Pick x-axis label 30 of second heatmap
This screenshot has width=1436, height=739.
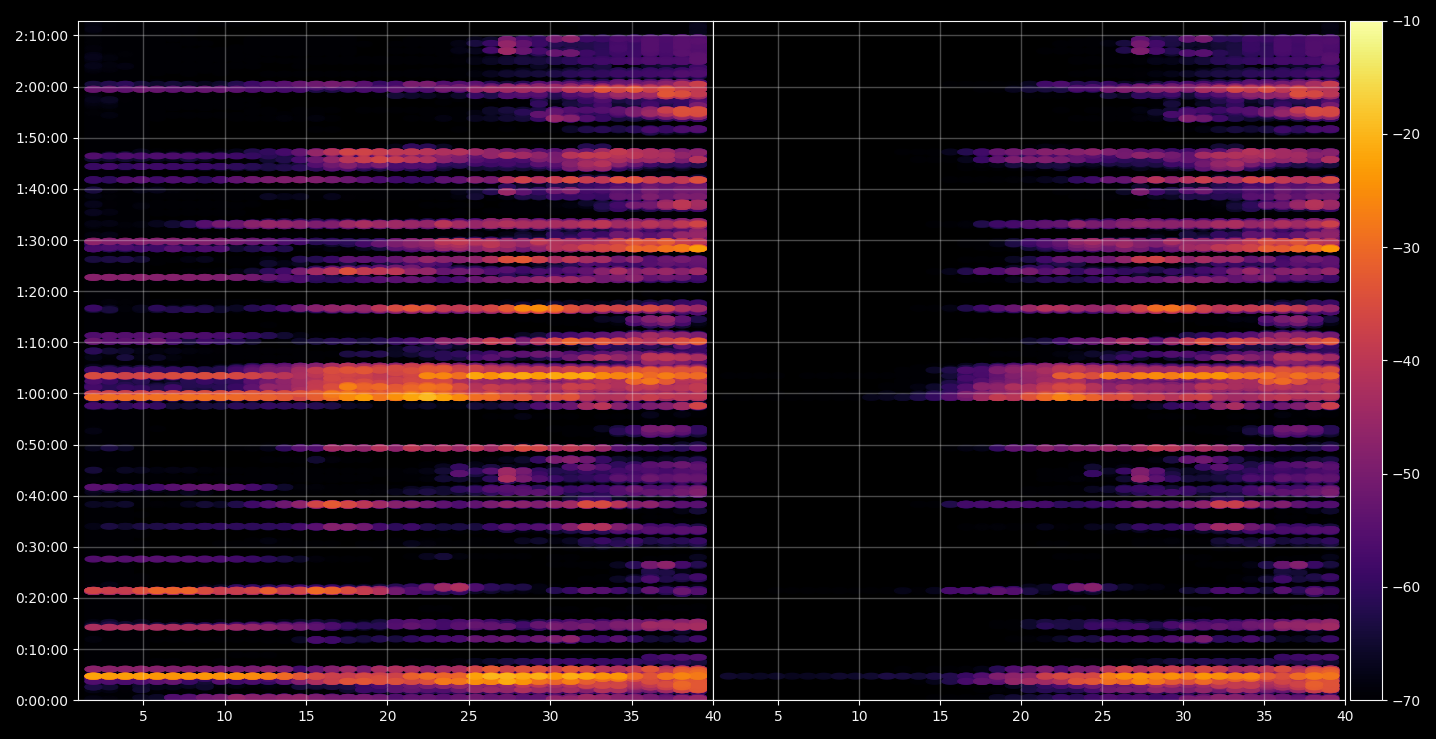tap(1183, 716)
